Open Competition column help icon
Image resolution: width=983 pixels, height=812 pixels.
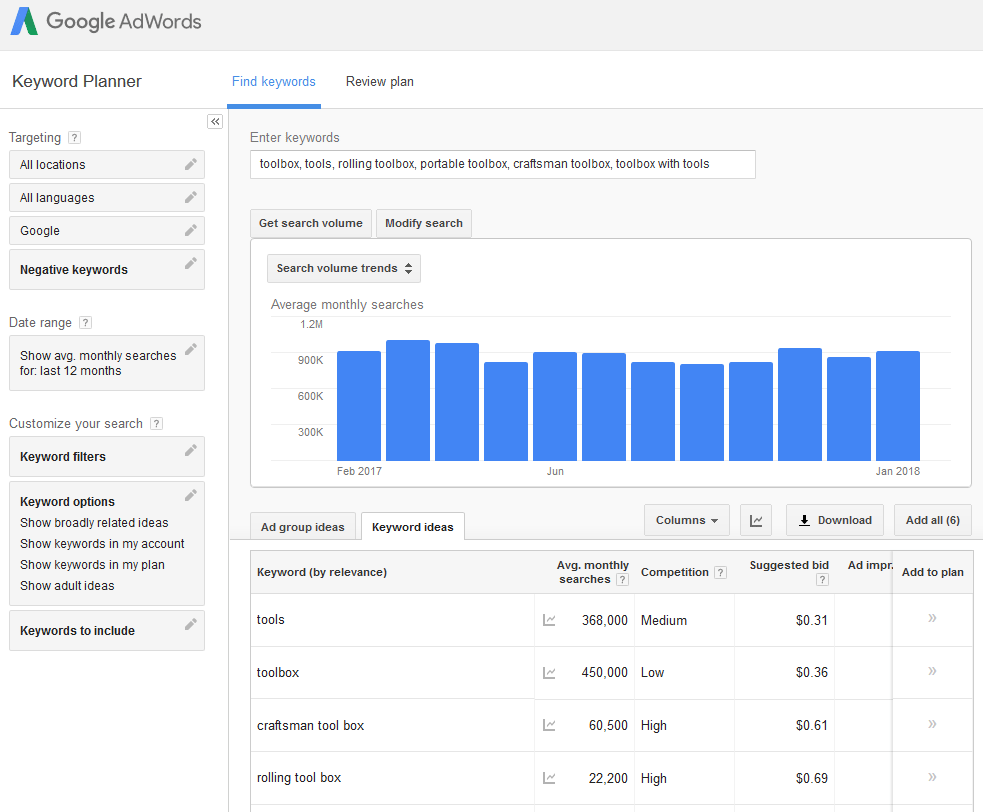(x=721, y=572)
